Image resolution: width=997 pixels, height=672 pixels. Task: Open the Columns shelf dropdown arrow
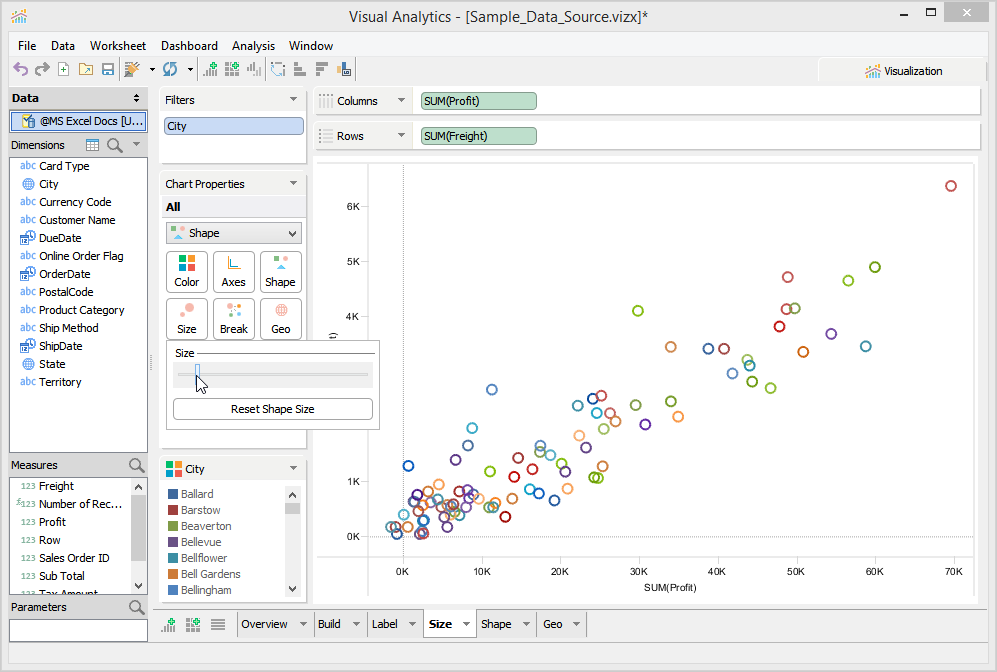pos(402,101)
